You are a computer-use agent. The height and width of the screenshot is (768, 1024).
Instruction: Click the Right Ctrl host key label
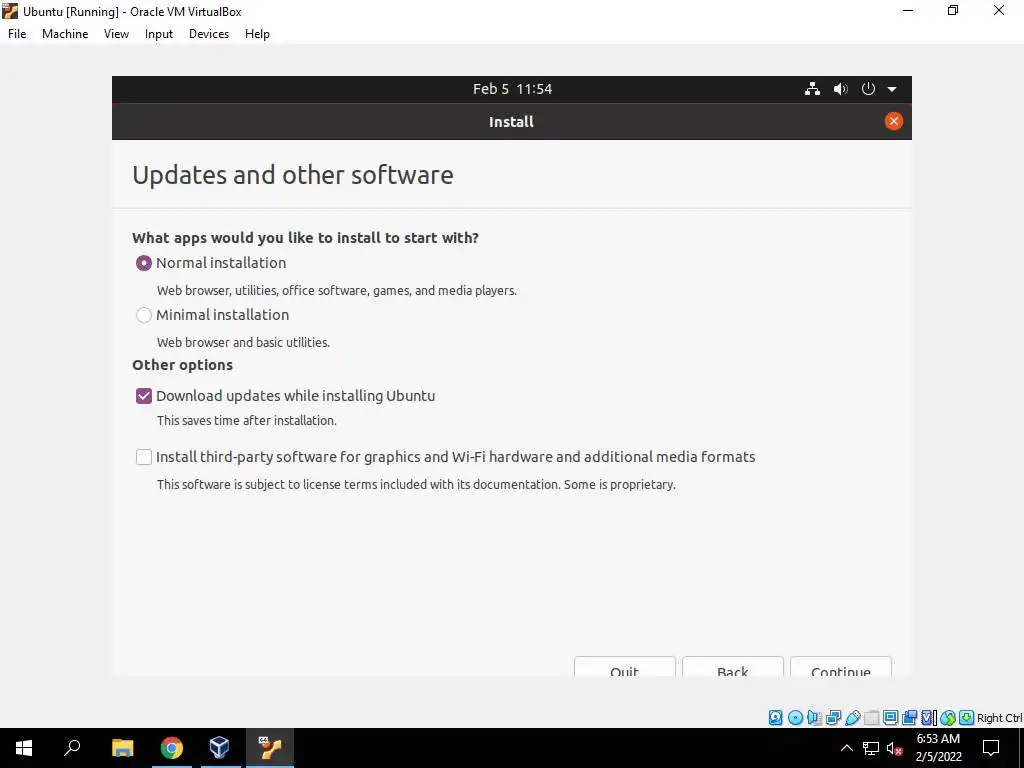999,718
